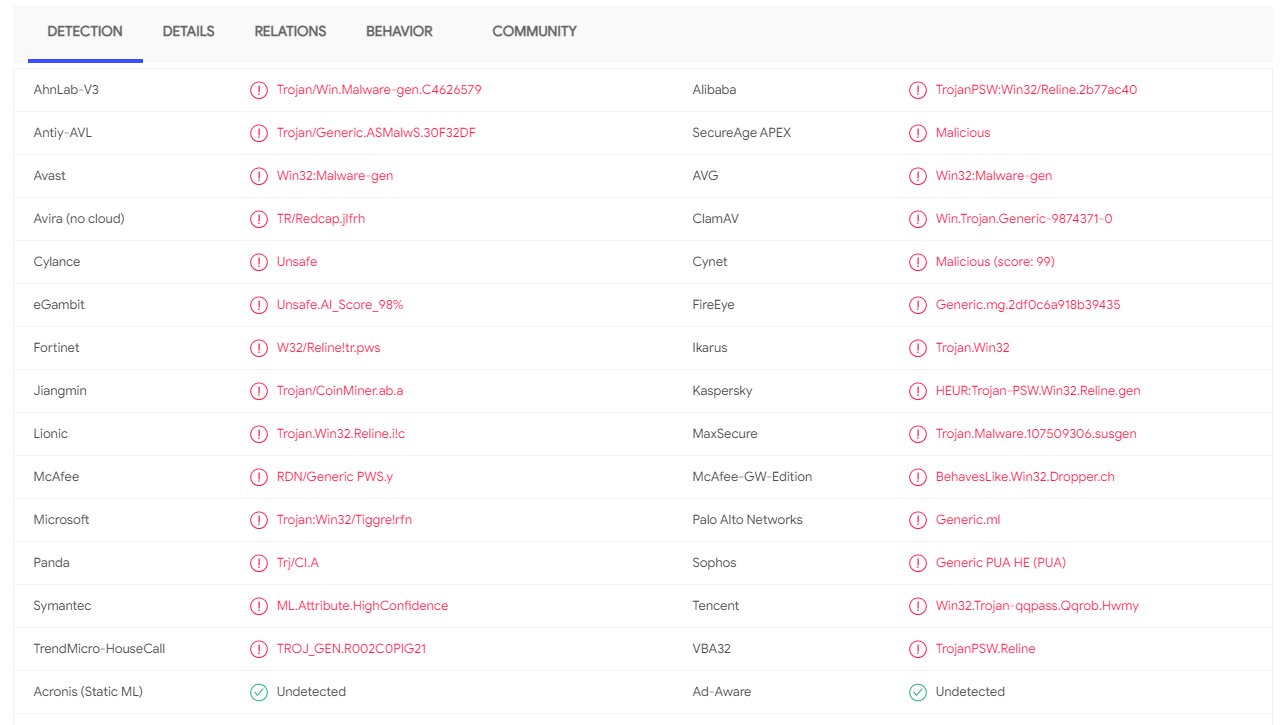The width and height of the screenshot is (1282, 725).
Task: Click the Jiangmin vendor name
Action: [60, 391]
